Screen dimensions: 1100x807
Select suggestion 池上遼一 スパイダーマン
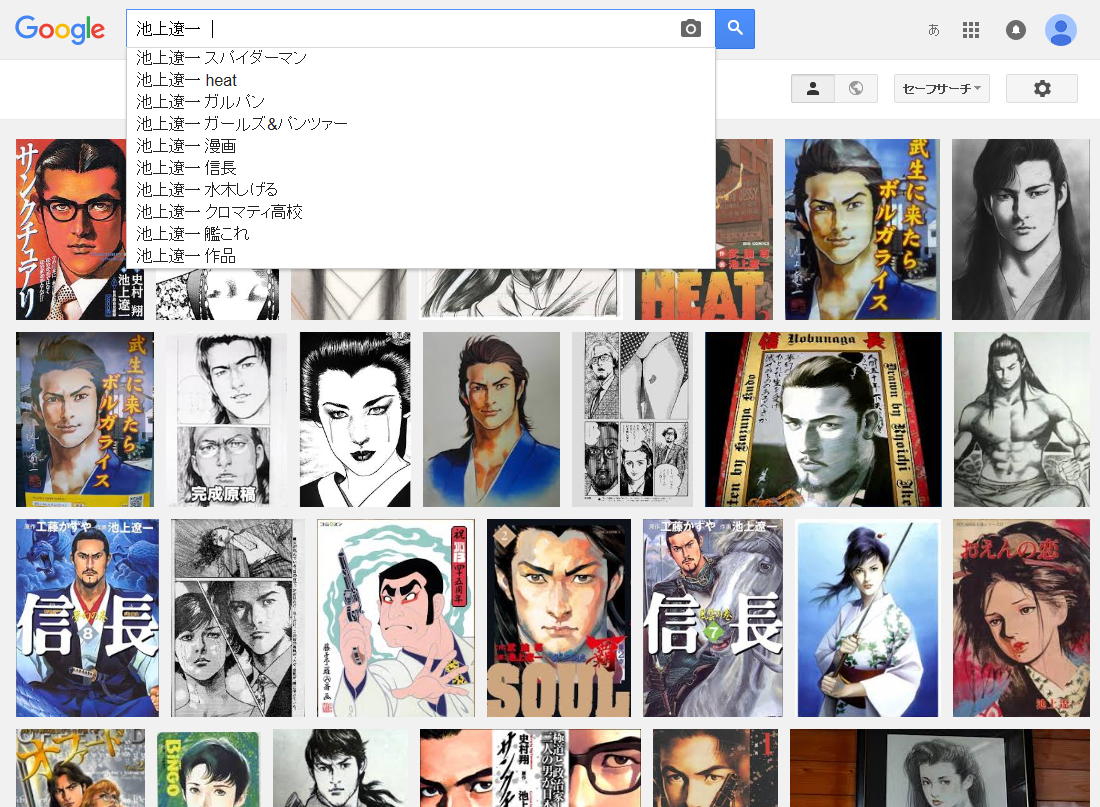click(421, 58)
